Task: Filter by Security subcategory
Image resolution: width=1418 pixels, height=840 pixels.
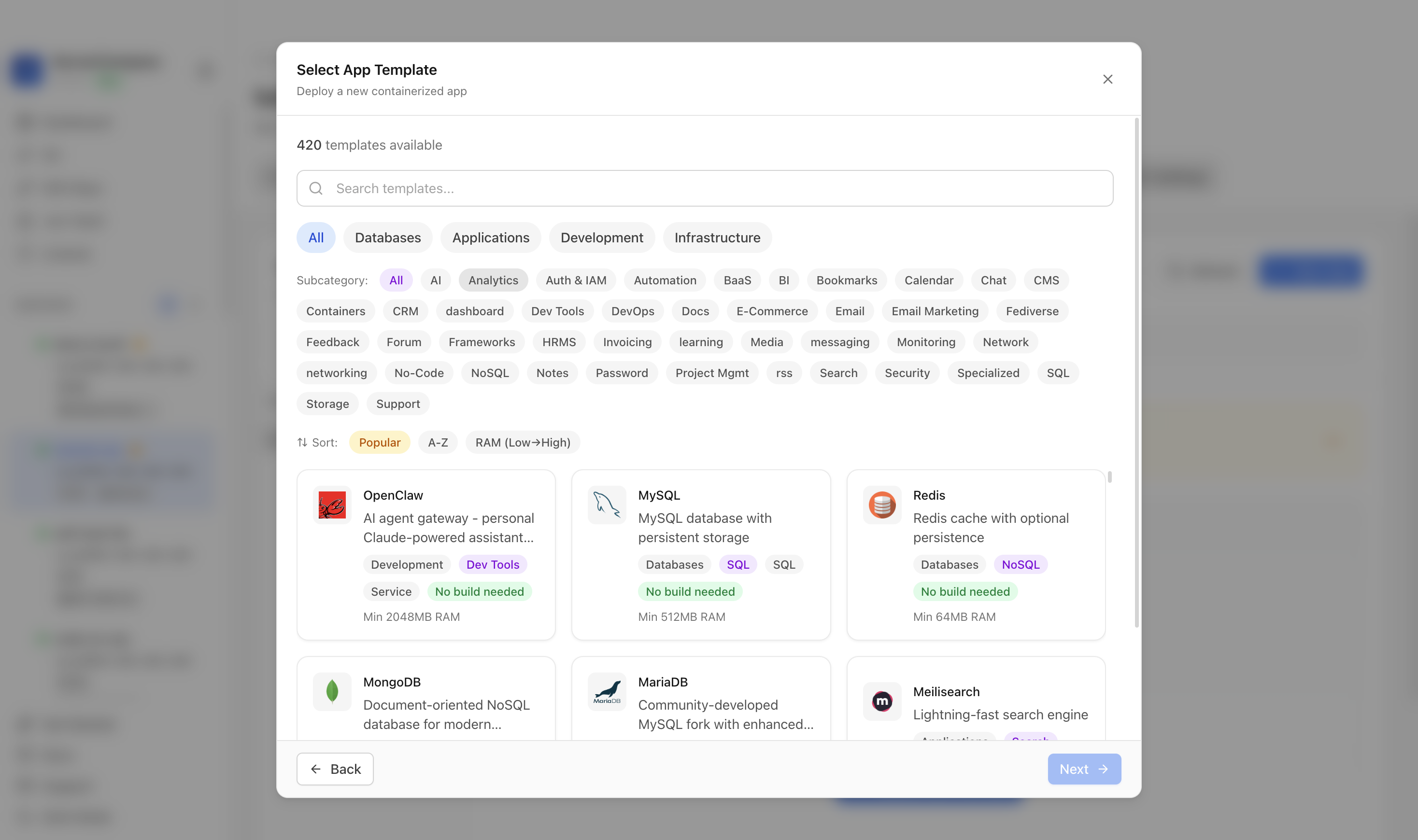Action: pyautogui.click(x=907, y=373)
